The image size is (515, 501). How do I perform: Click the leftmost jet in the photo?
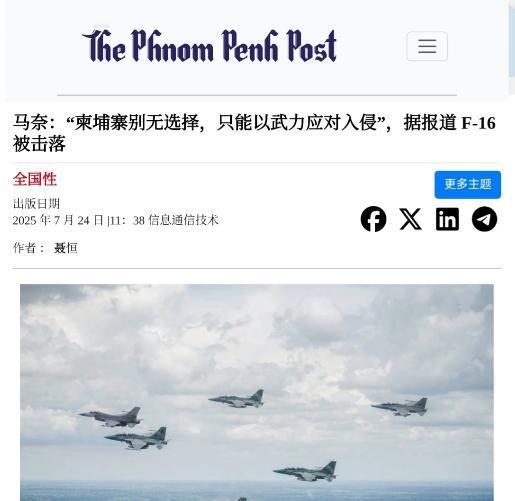[x=110, y=418]
